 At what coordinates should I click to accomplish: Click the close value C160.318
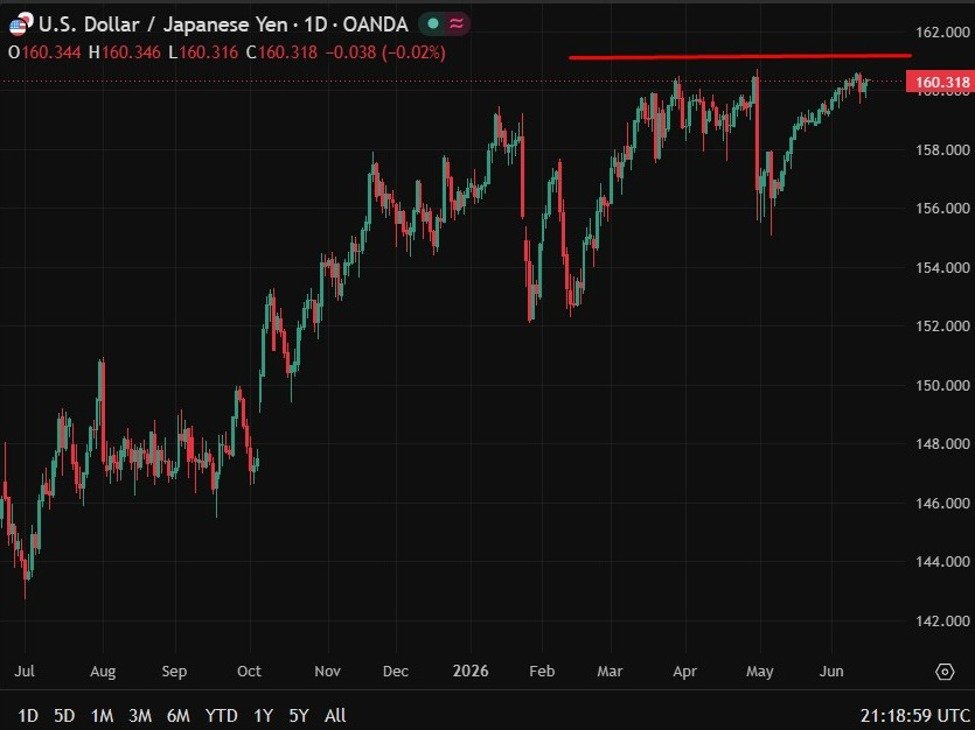pyautogui.click(x=282, y=52)
